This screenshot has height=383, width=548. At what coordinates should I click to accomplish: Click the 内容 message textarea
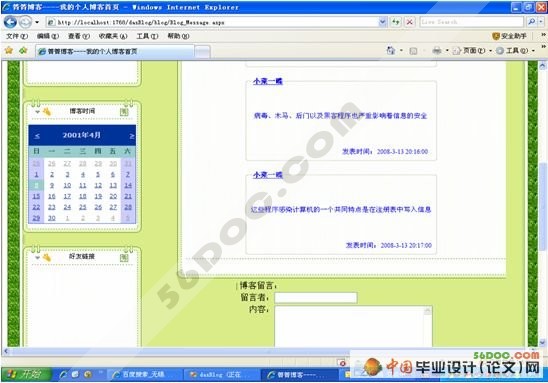click(x=353, y=326)
